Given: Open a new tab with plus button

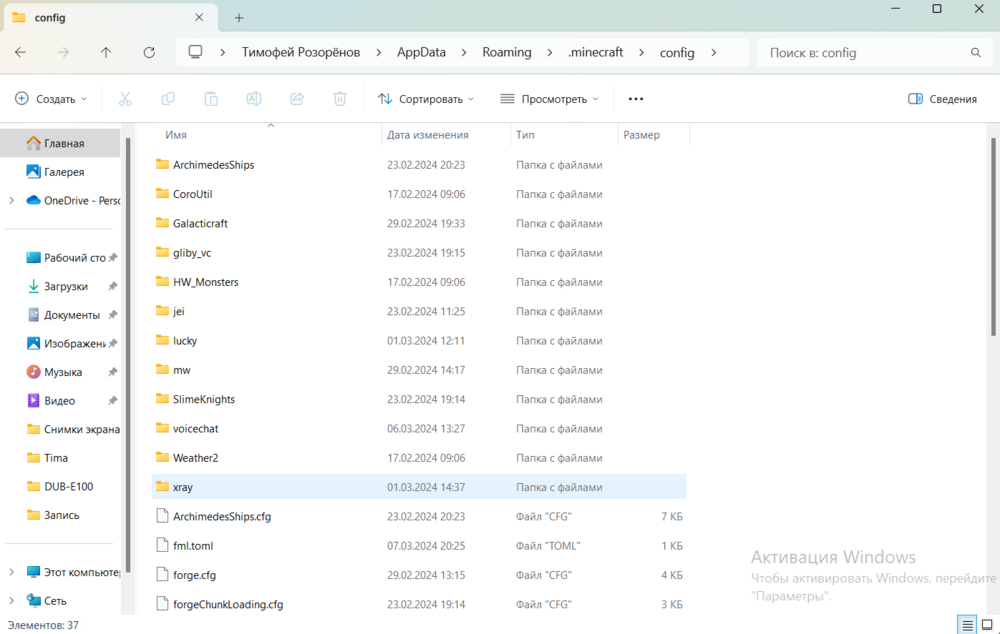Looking at the screenshot, I should coord(239,18).
